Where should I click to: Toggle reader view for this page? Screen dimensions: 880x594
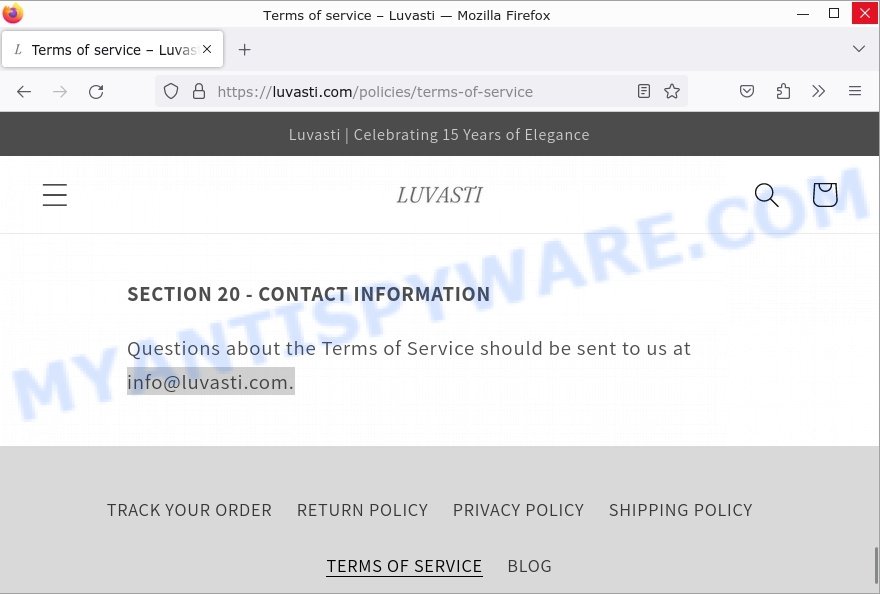click(x=644, y=91)
